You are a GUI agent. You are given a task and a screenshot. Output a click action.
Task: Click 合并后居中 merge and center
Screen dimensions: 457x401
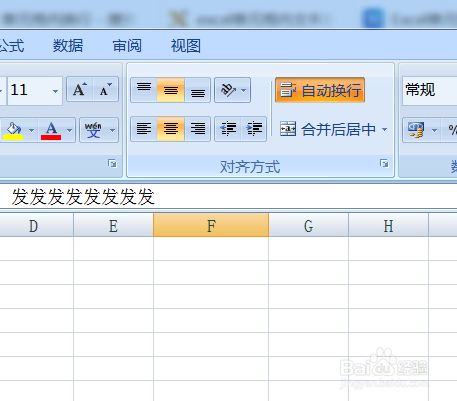tap(328, 129)
